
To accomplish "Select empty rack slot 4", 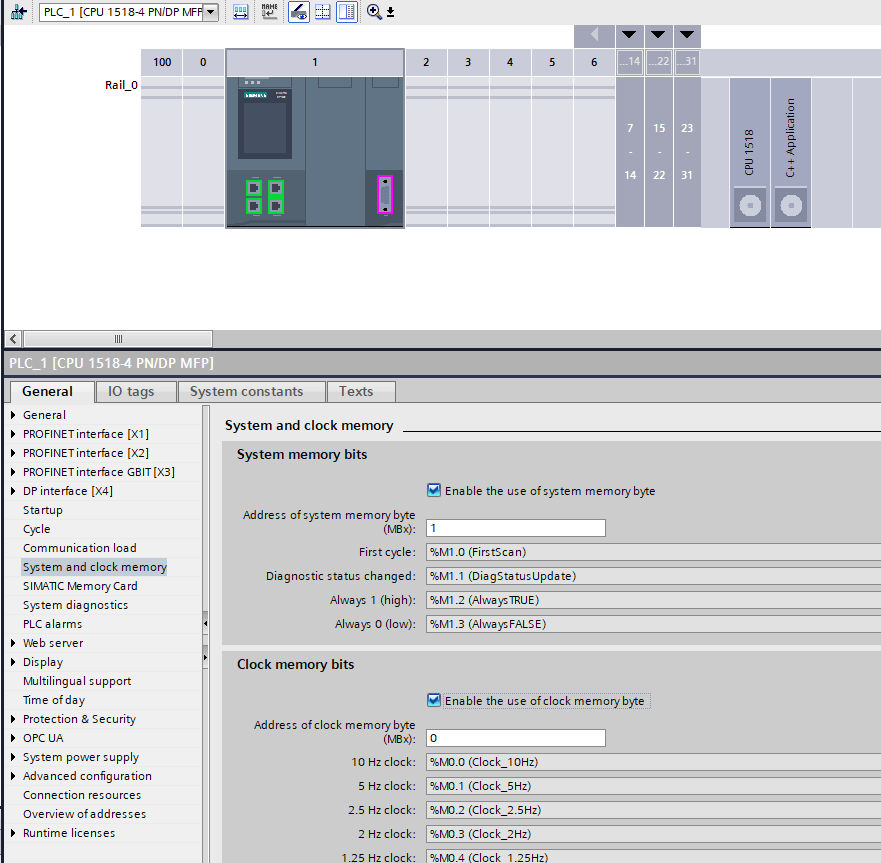I will tap(510, 152).
